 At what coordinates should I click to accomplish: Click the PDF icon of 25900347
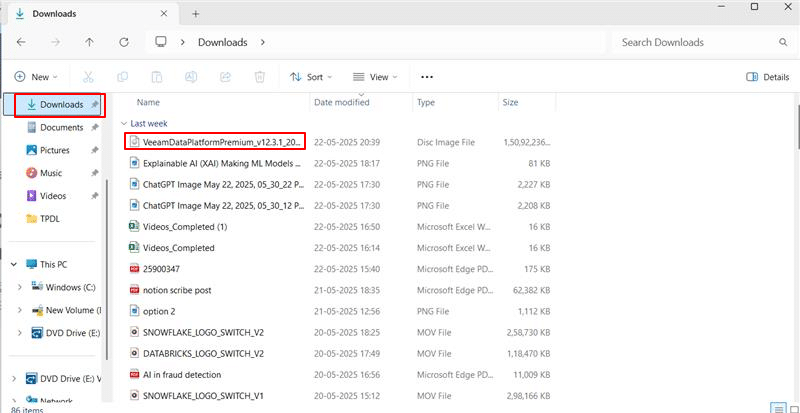coord(134,269)
